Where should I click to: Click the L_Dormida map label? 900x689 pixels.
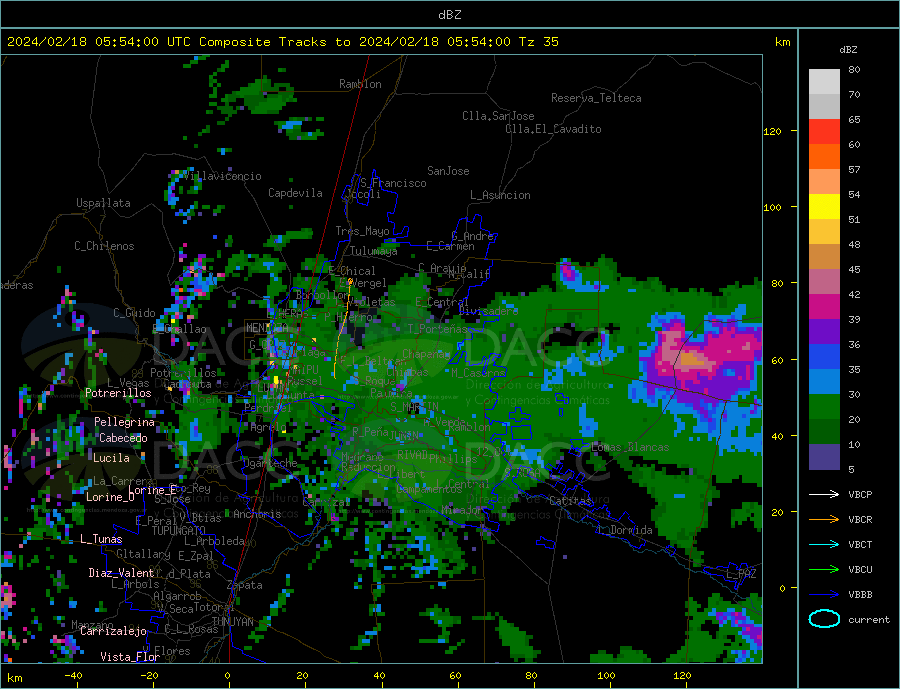(x=626, y=530)
